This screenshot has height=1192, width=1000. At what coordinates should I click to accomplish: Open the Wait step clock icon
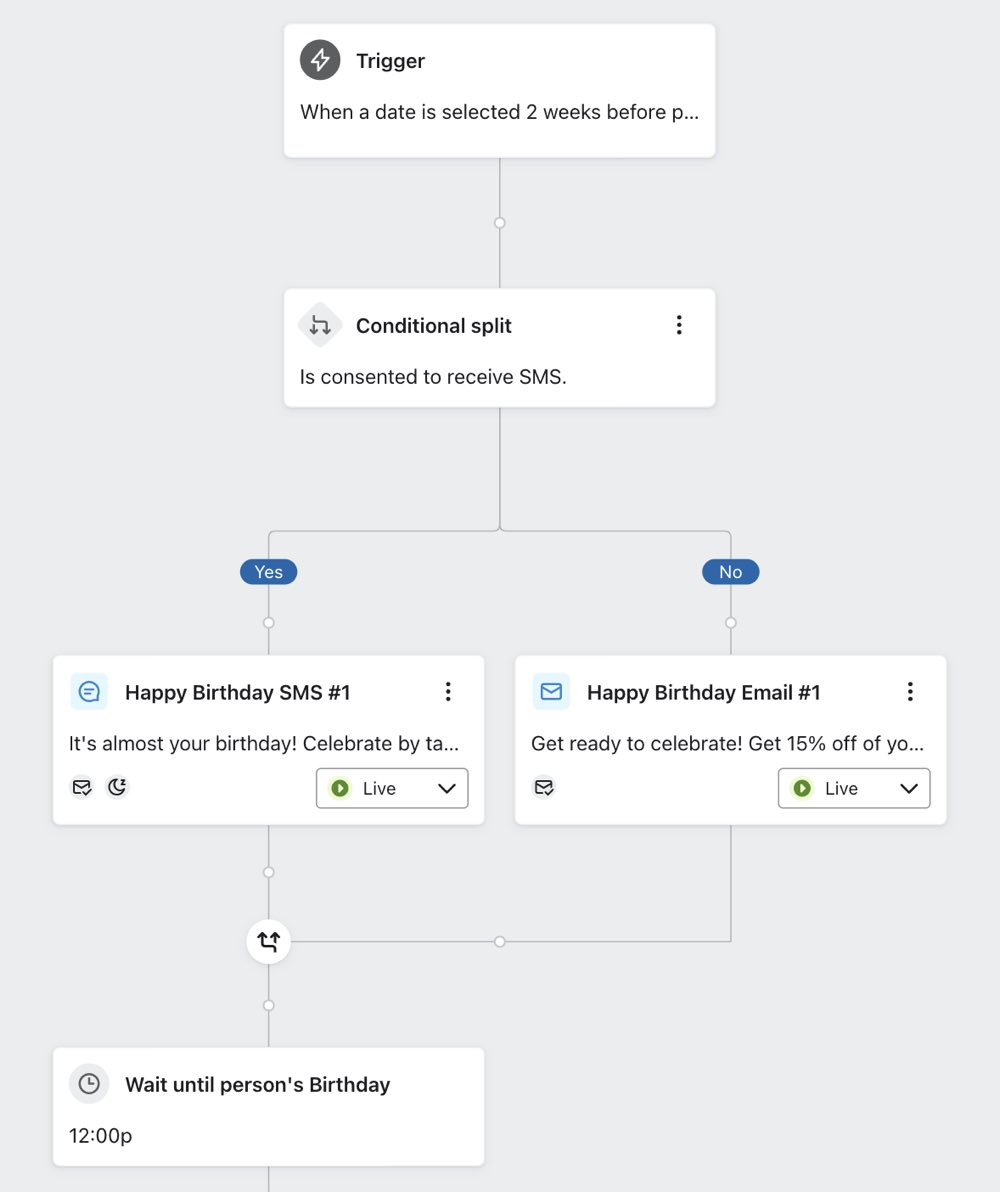89,1084
